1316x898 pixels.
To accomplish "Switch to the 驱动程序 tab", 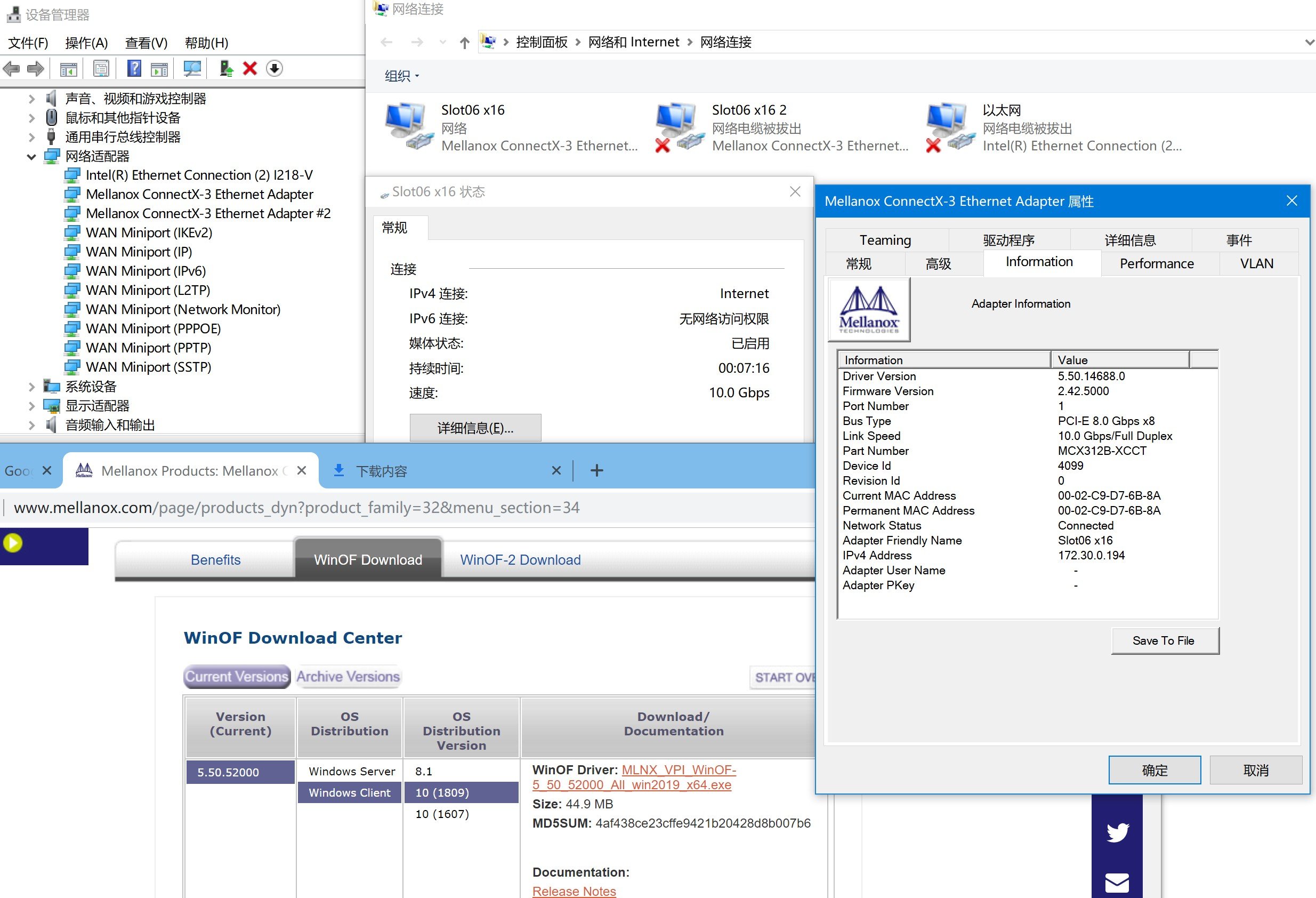I will point(1008,240).
